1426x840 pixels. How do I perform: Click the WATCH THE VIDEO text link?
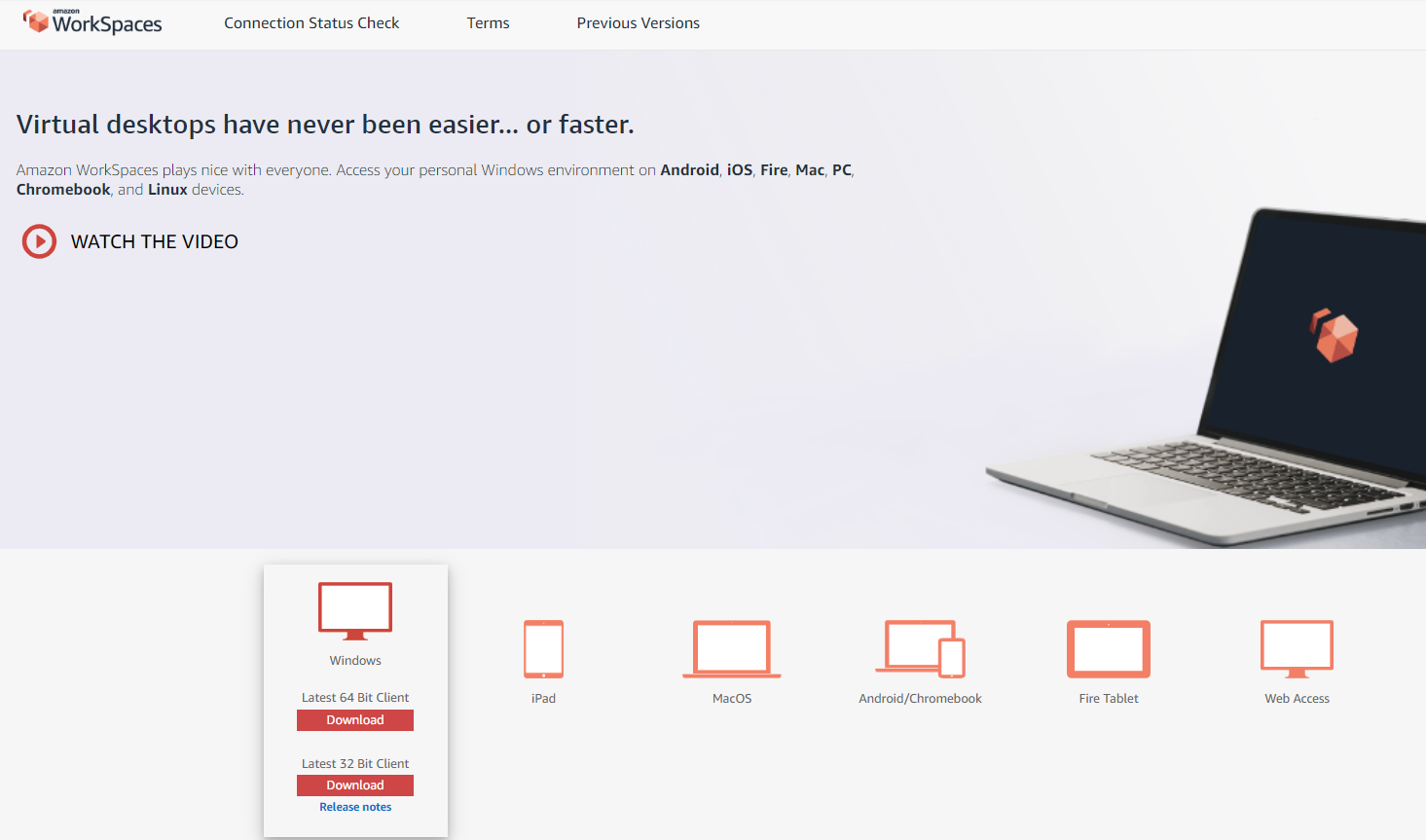click(x=155, y=241)
